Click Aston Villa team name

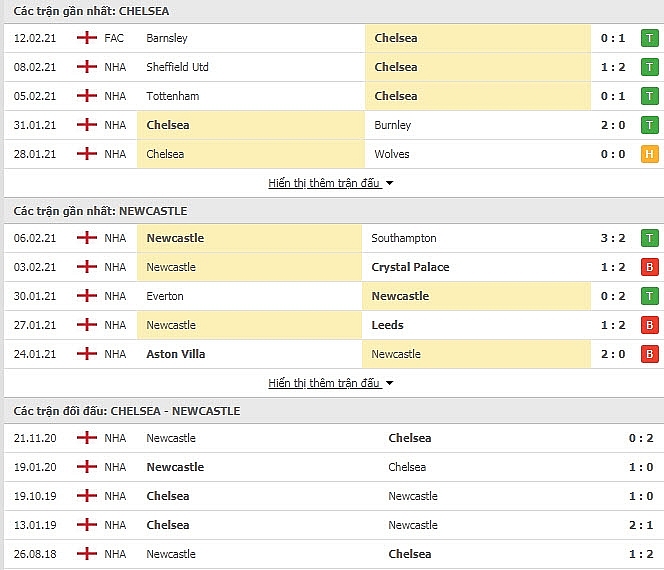(176, 354)
